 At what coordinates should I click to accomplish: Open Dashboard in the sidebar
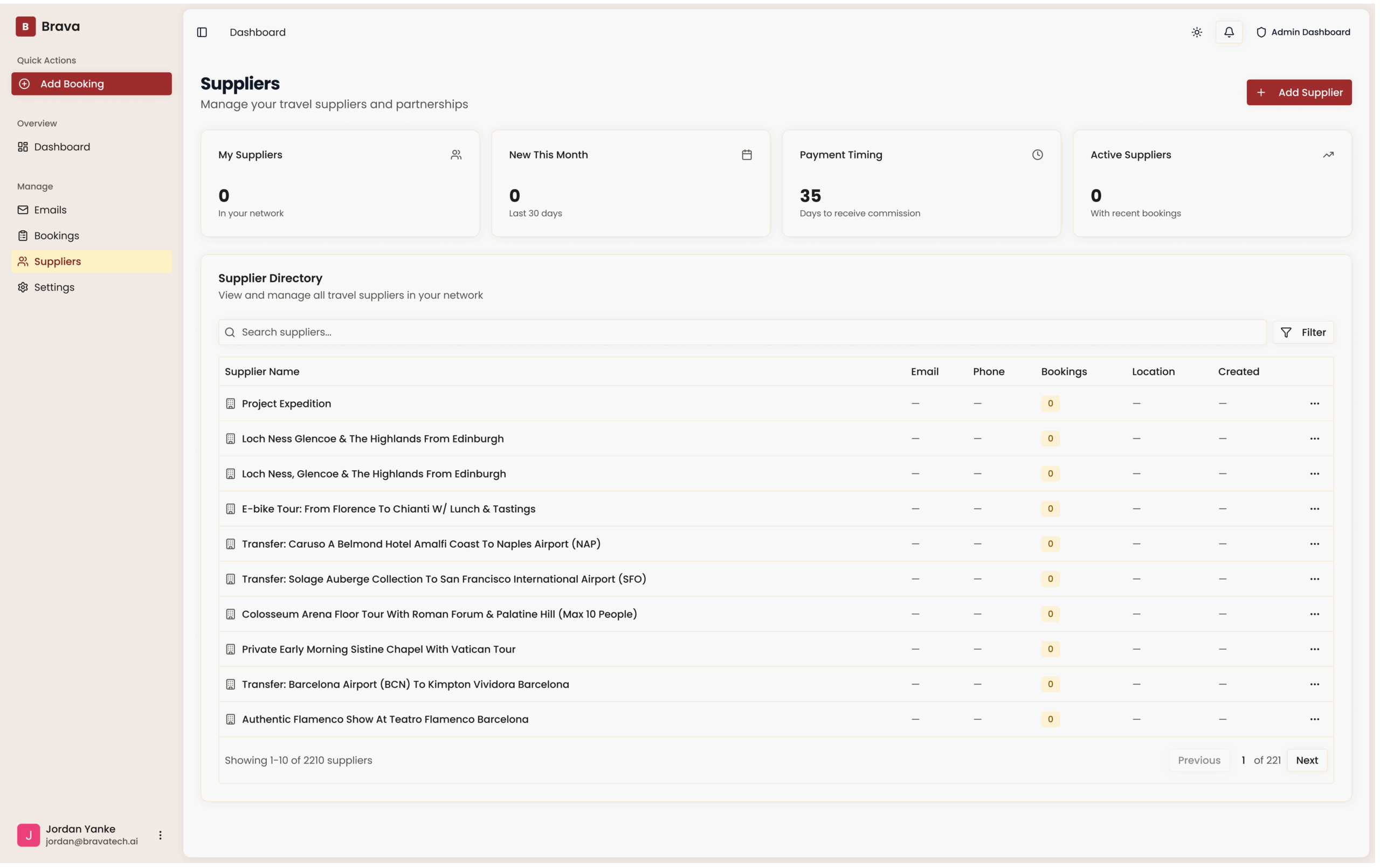62,147
